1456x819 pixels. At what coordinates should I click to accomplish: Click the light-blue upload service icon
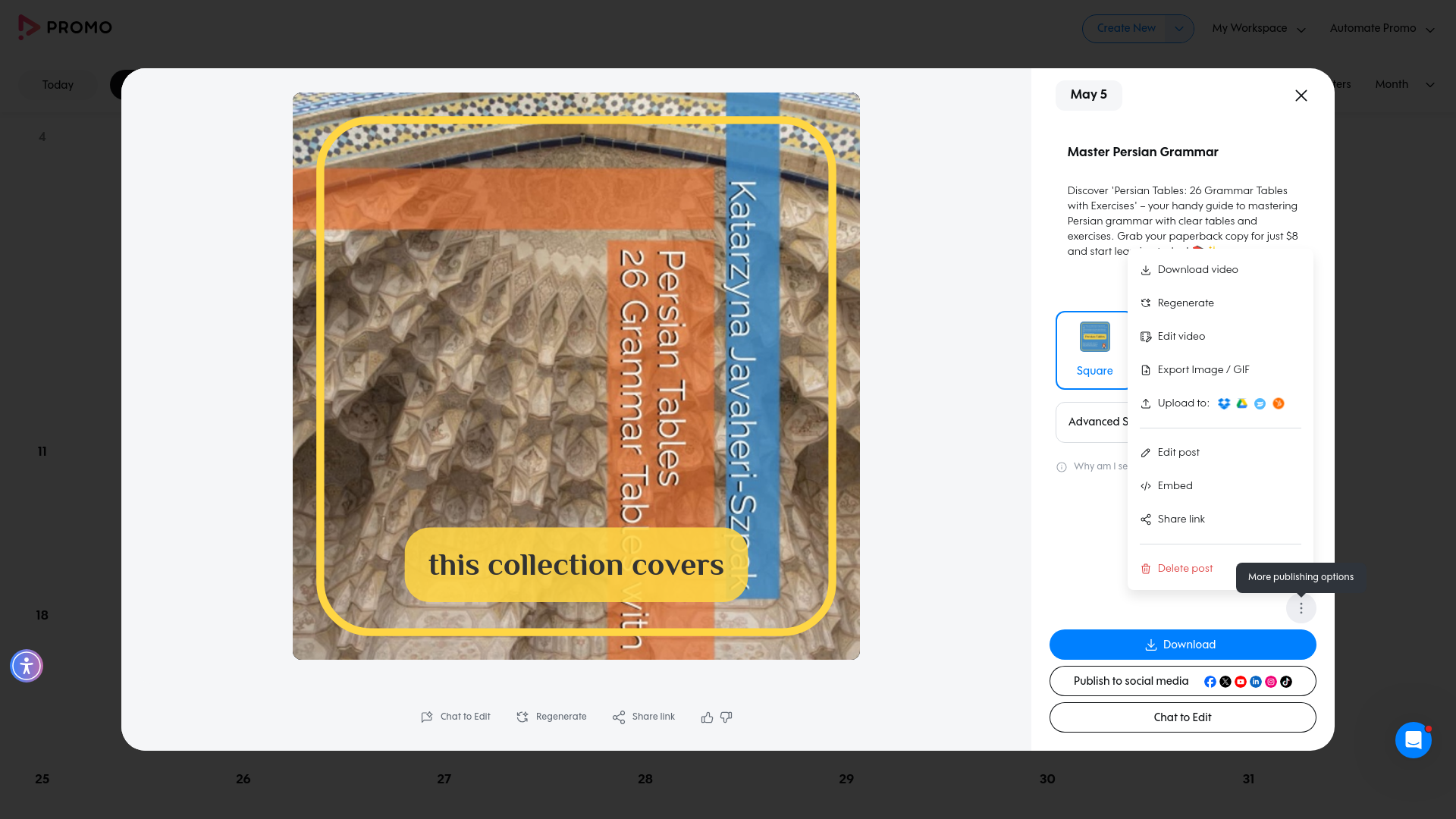1260,403
